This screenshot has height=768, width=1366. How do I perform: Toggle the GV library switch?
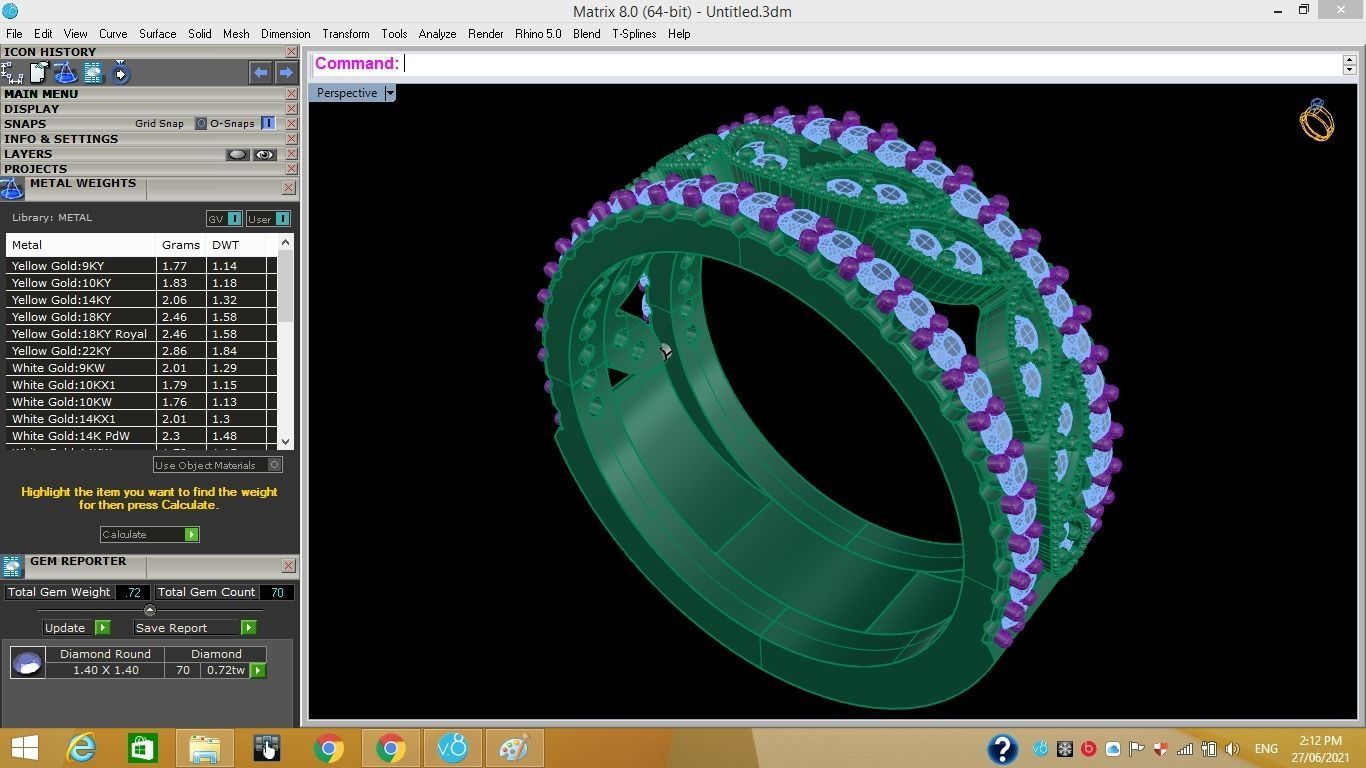[234, 219]
